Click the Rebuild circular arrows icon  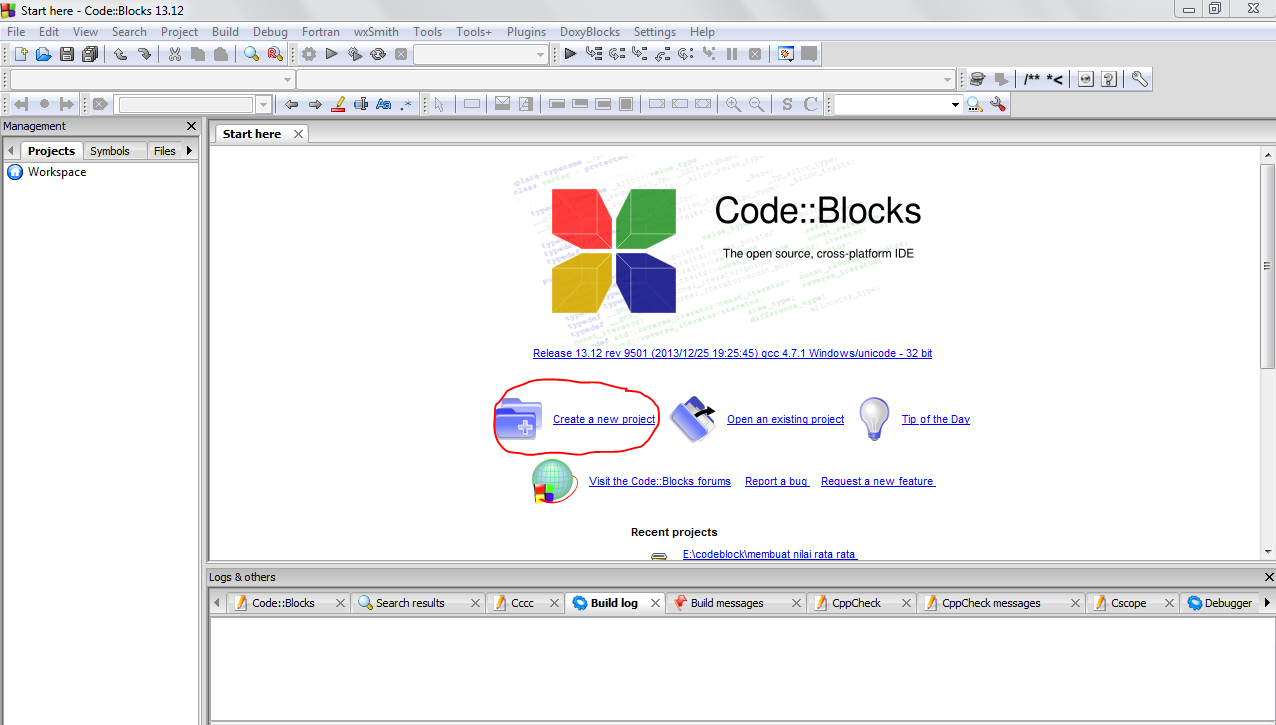pos(378,54)
